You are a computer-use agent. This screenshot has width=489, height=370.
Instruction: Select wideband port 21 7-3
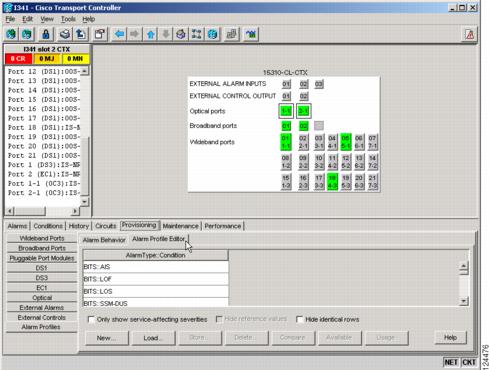372,182
